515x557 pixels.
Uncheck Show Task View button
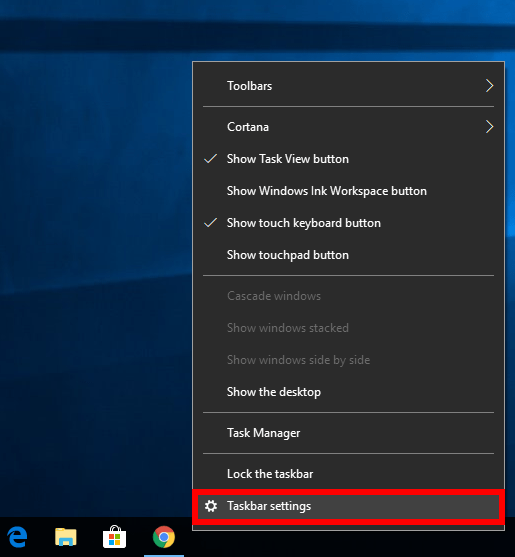pos(348,159)
